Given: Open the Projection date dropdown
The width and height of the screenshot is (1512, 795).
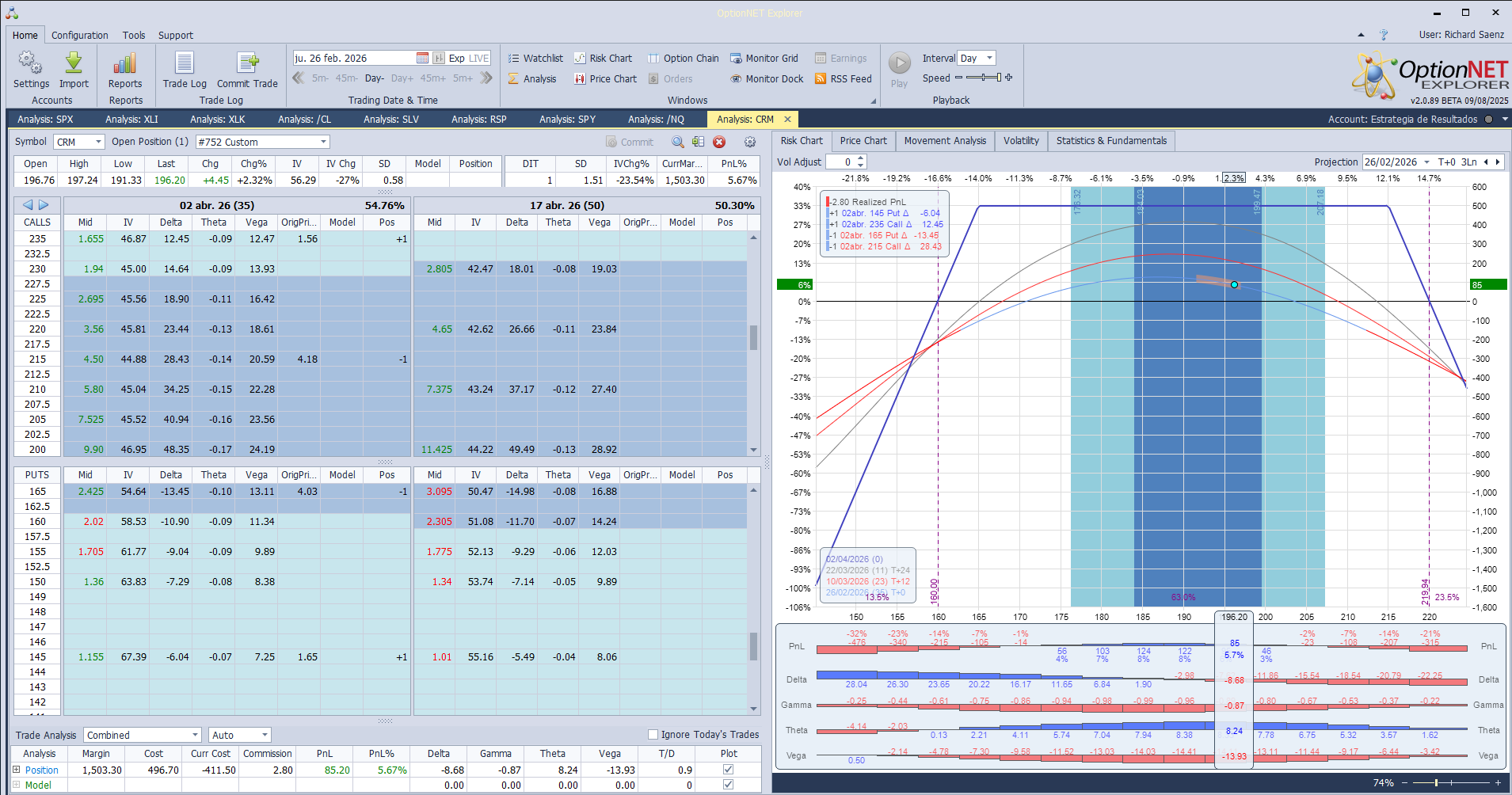Looking at the screenshot, I should point(1427,162).
